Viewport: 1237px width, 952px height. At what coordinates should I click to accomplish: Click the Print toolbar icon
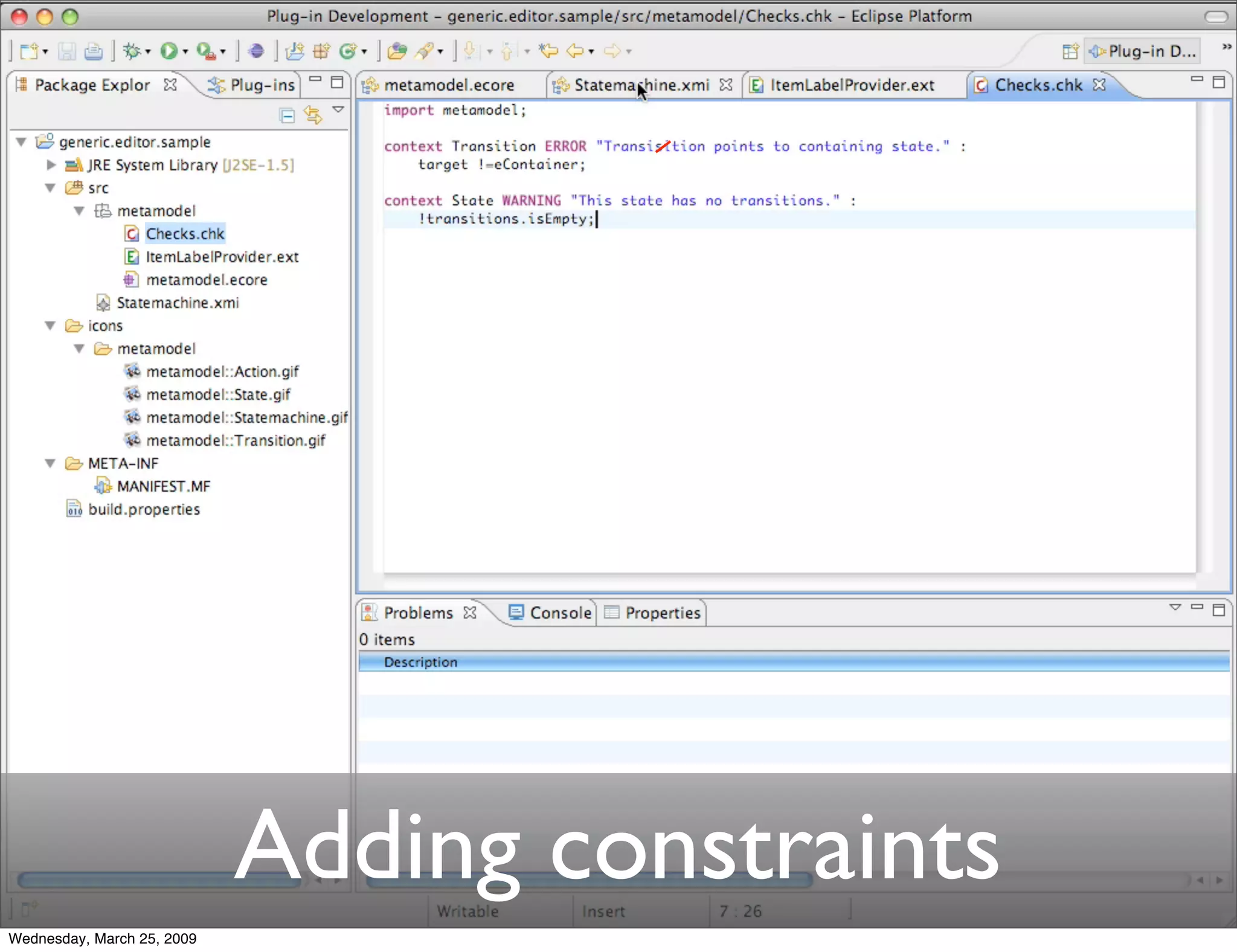coord(93,51)
